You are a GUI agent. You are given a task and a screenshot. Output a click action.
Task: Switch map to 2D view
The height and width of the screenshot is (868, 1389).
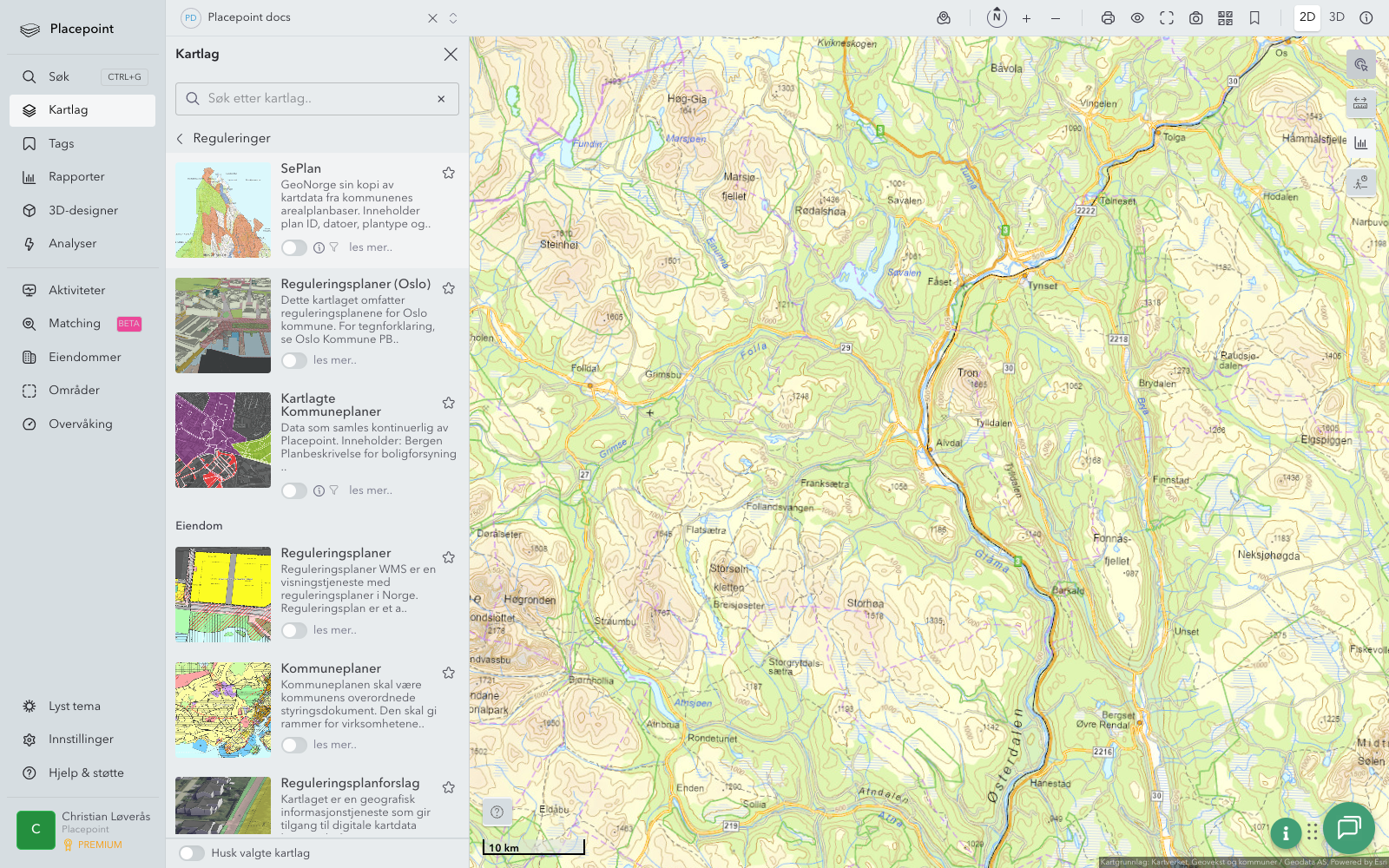[1307, 17]
